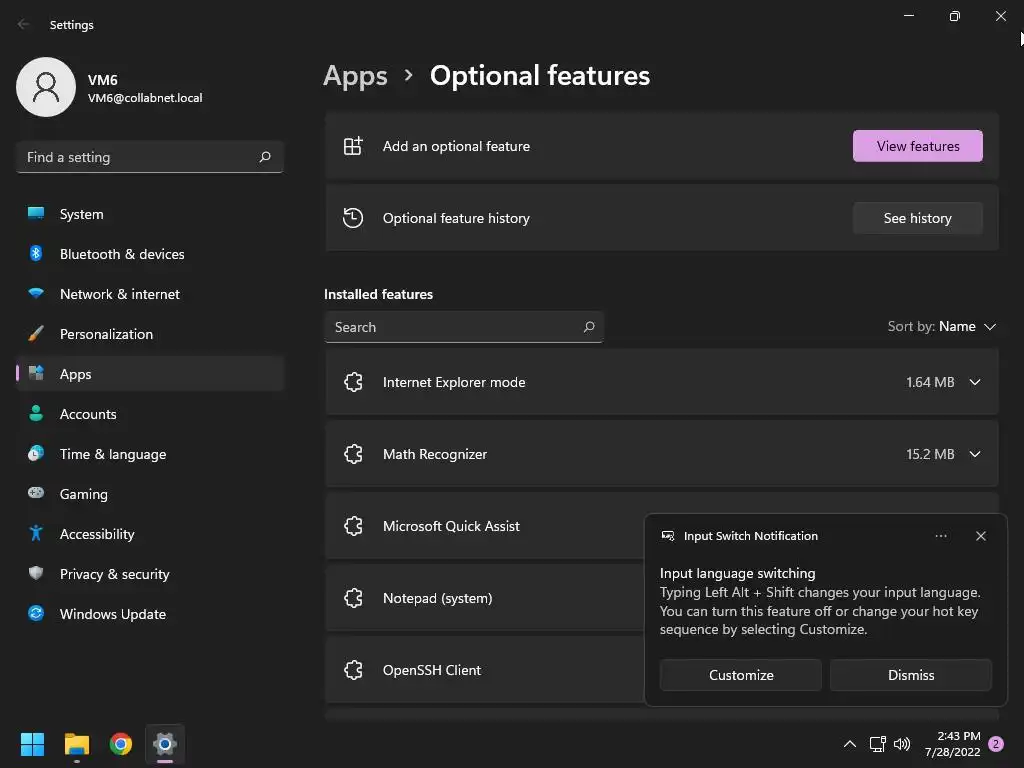Expand the Internet Explorer mode entry
Viewport: 1024px width, 768px height.
coord(975,382)
